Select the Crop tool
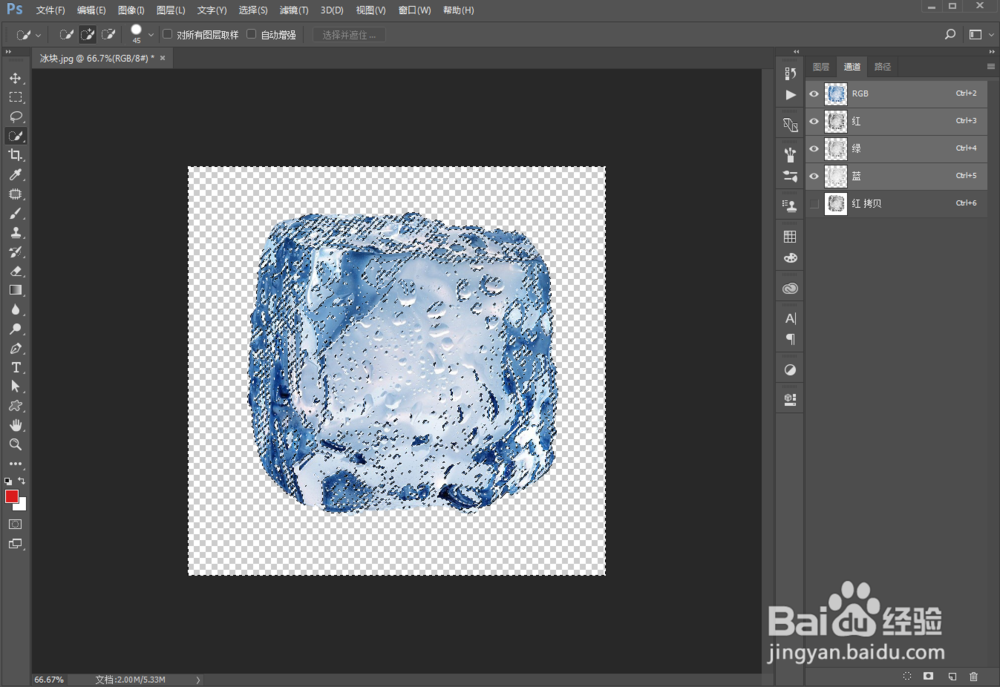1000x687 pixels. [15, 155]
